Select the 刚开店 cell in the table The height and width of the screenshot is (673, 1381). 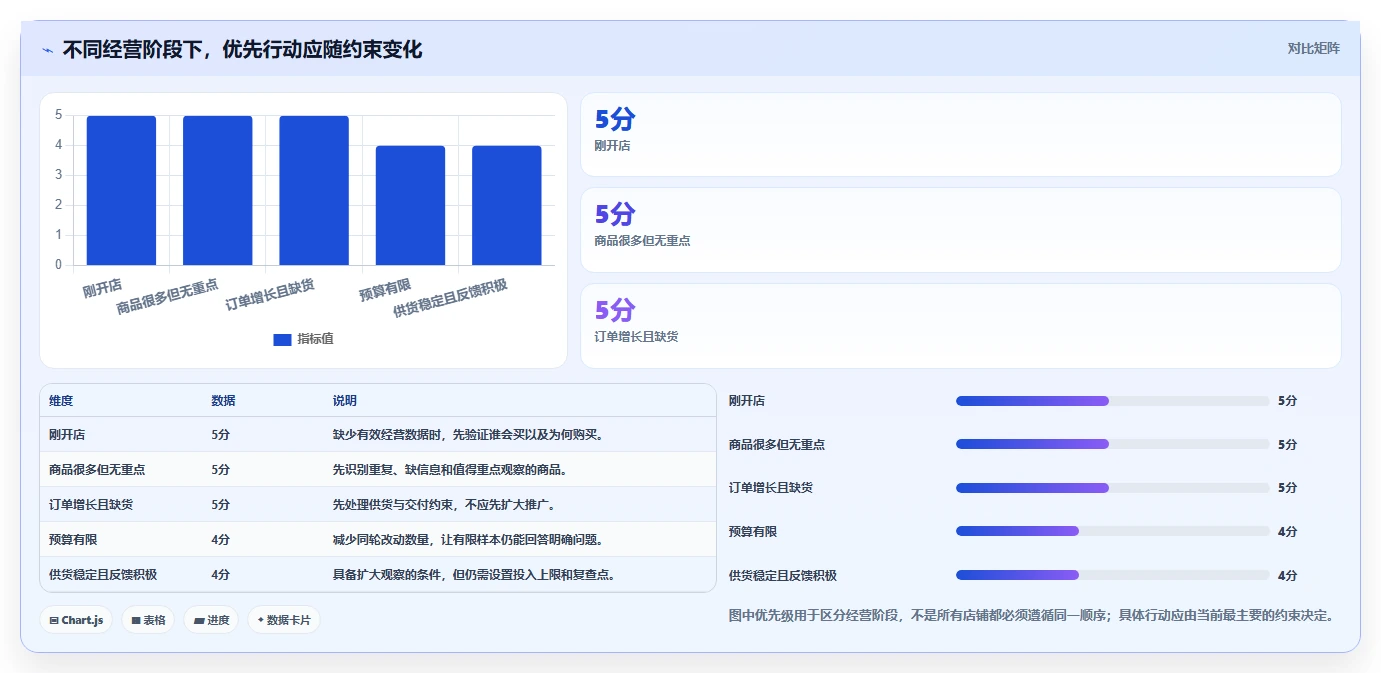point(67,435)
